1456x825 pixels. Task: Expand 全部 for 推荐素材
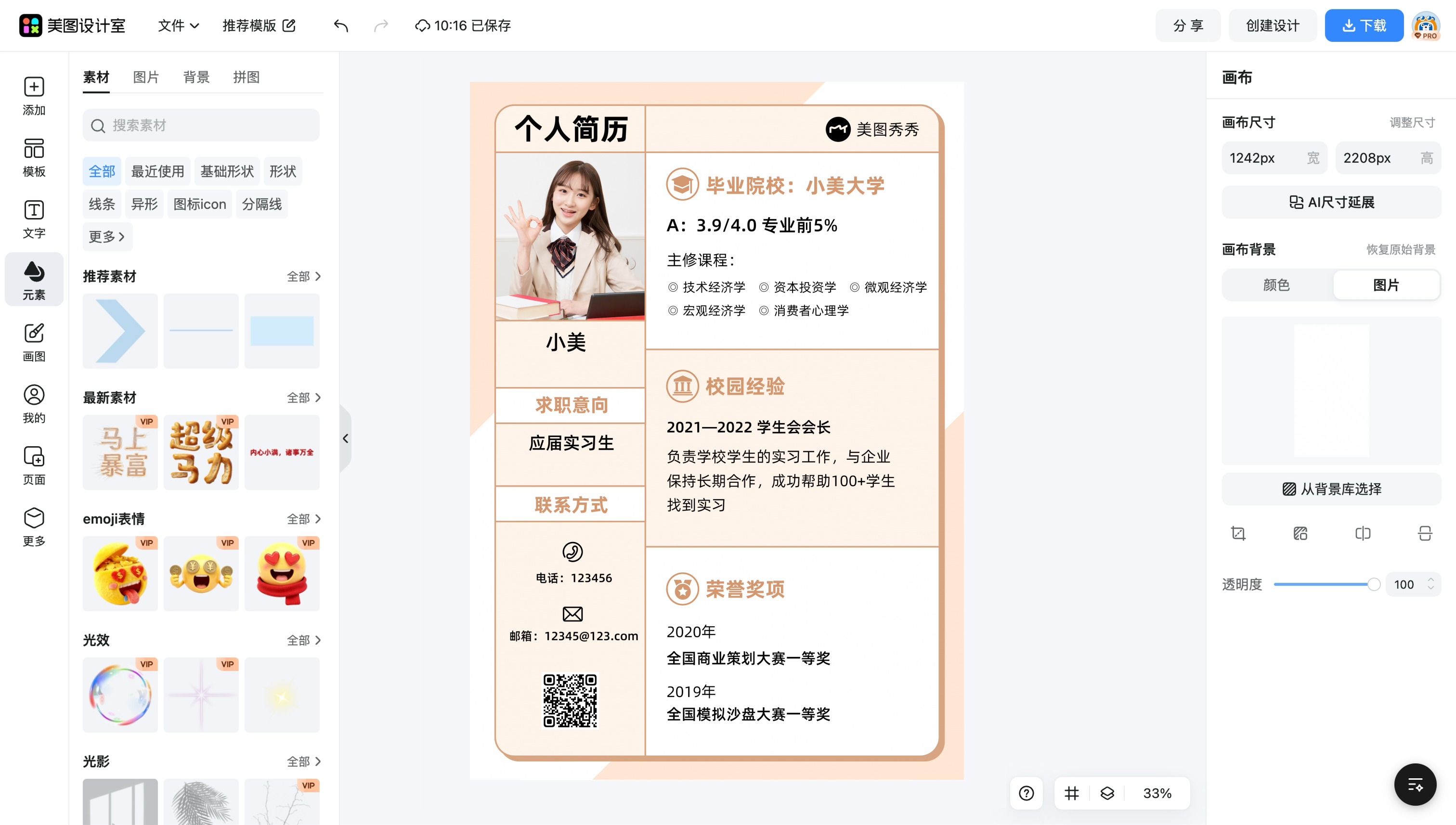(304, 276)
